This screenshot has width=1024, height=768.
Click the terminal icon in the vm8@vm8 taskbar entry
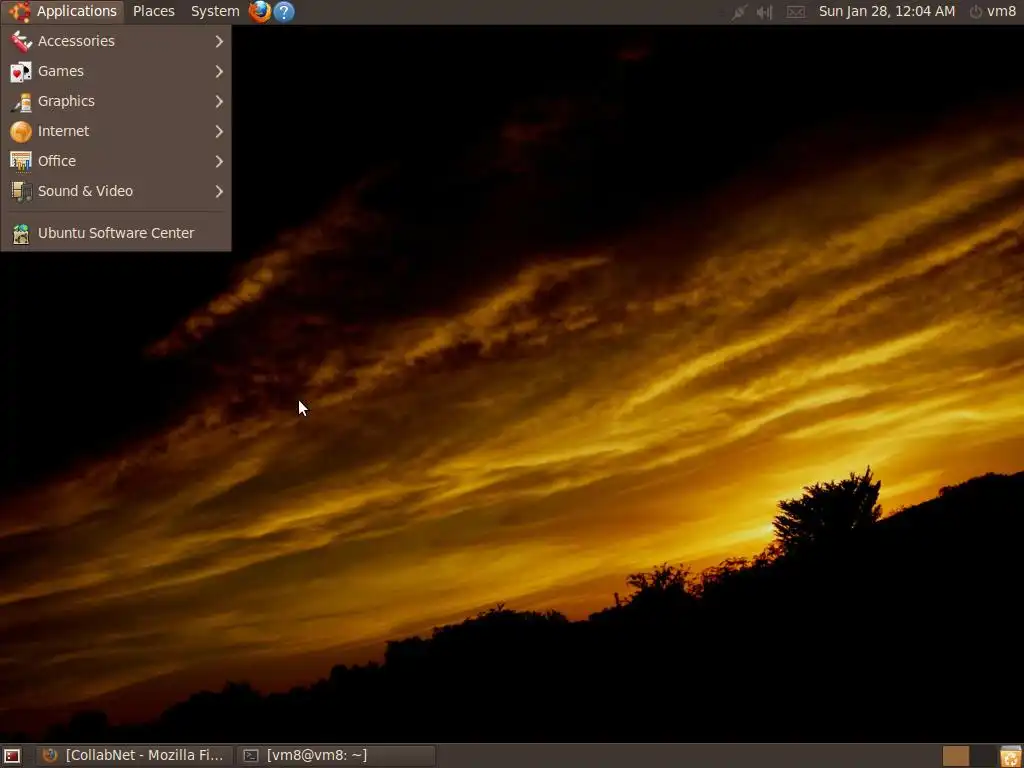(251, 756)
